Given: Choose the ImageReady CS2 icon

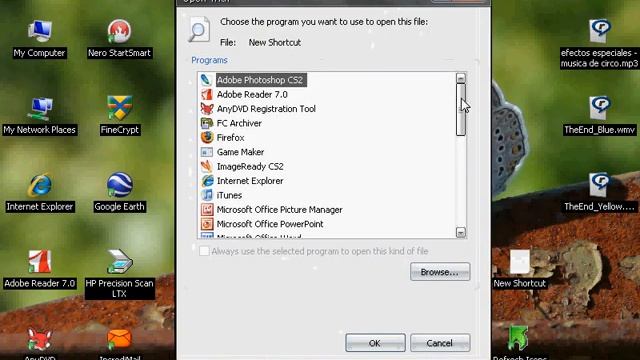Looking at the screenshot, I should click(207, 166).
